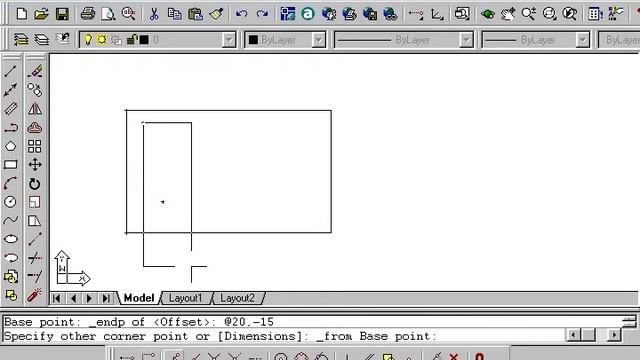Click the Make Block tool

11,295
